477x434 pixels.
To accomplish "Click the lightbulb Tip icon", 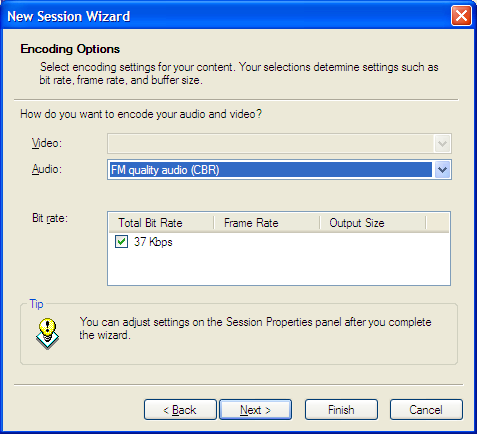I will (47, 333).
